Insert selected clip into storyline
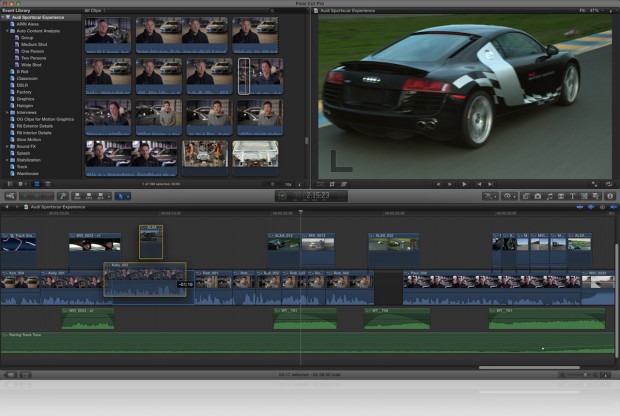 pyautogui.click(x=89, y=196)
